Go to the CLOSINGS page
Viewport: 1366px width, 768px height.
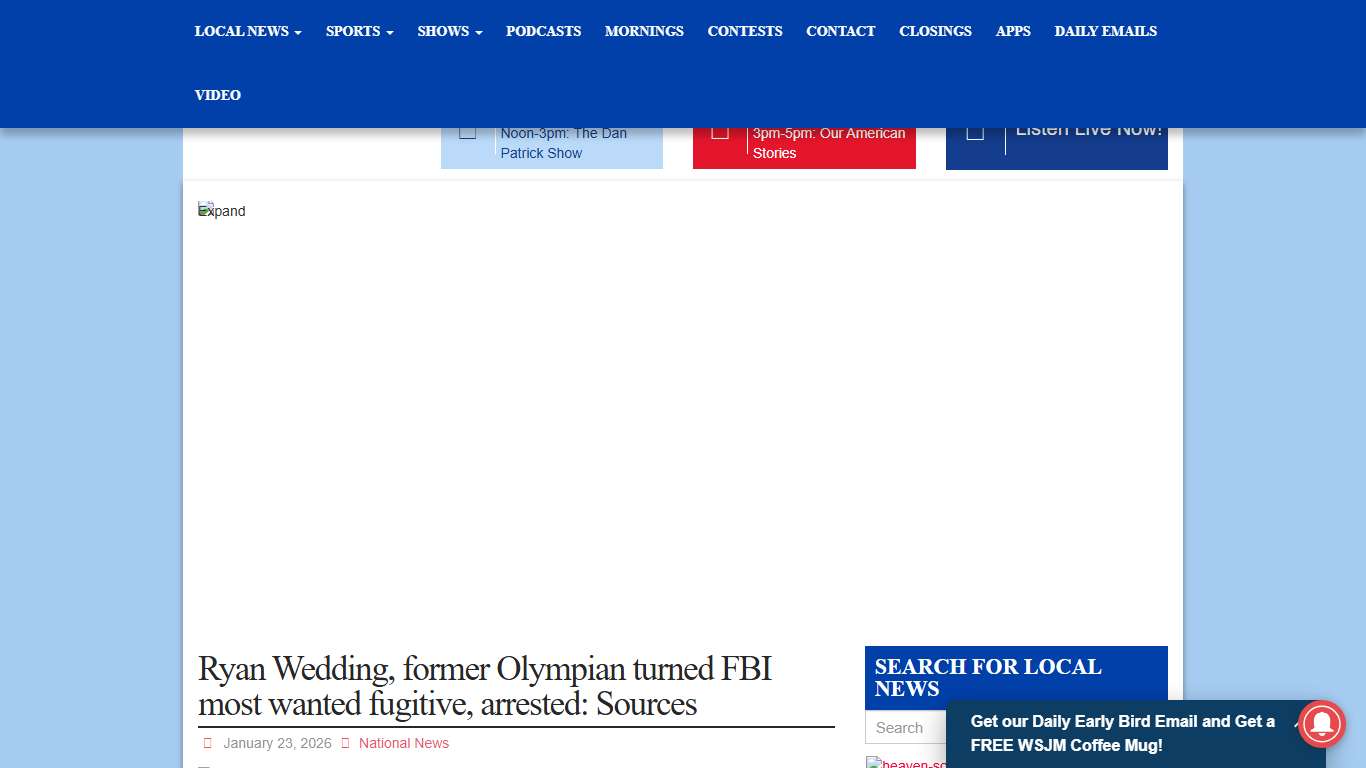pos(935,31)
